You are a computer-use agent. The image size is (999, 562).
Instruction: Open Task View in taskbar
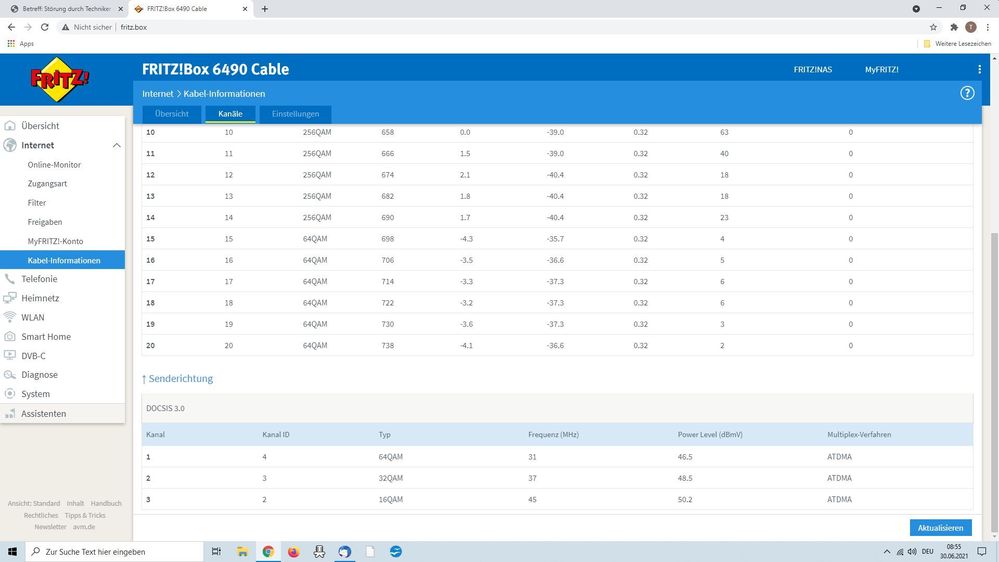coord(216,551)
